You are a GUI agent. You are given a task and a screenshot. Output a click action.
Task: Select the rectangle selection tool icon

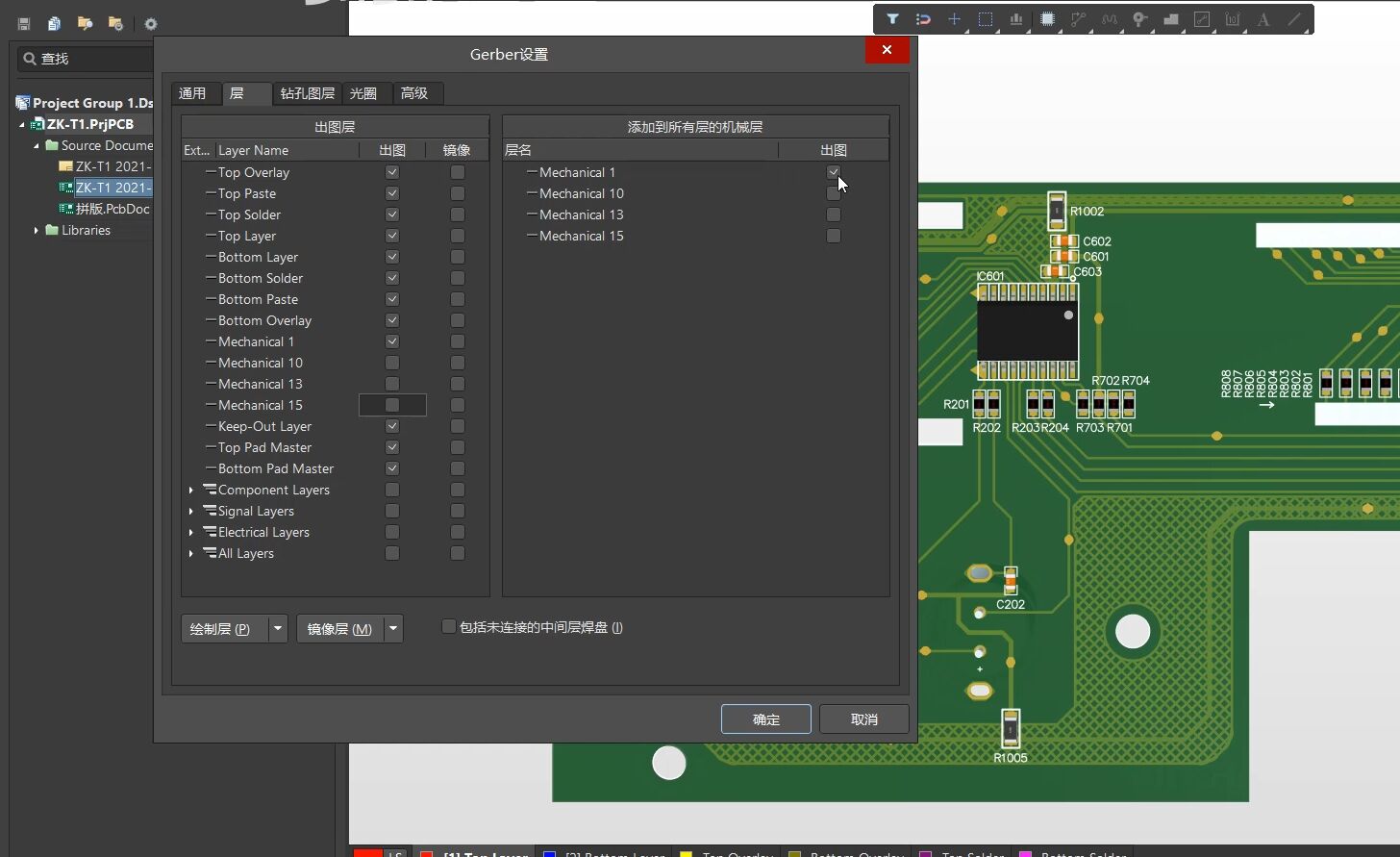(986, 19)
